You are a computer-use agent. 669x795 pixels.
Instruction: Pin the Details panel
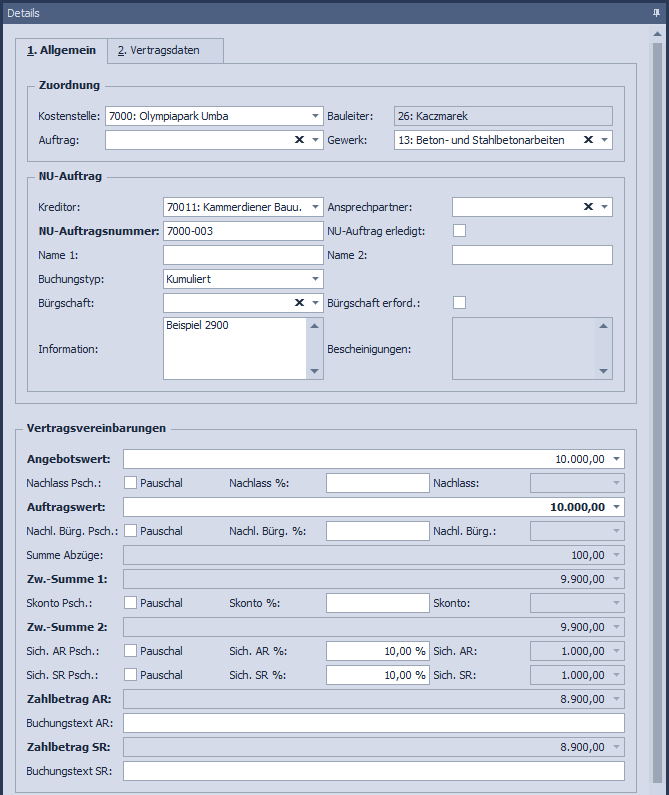[656, 12]
